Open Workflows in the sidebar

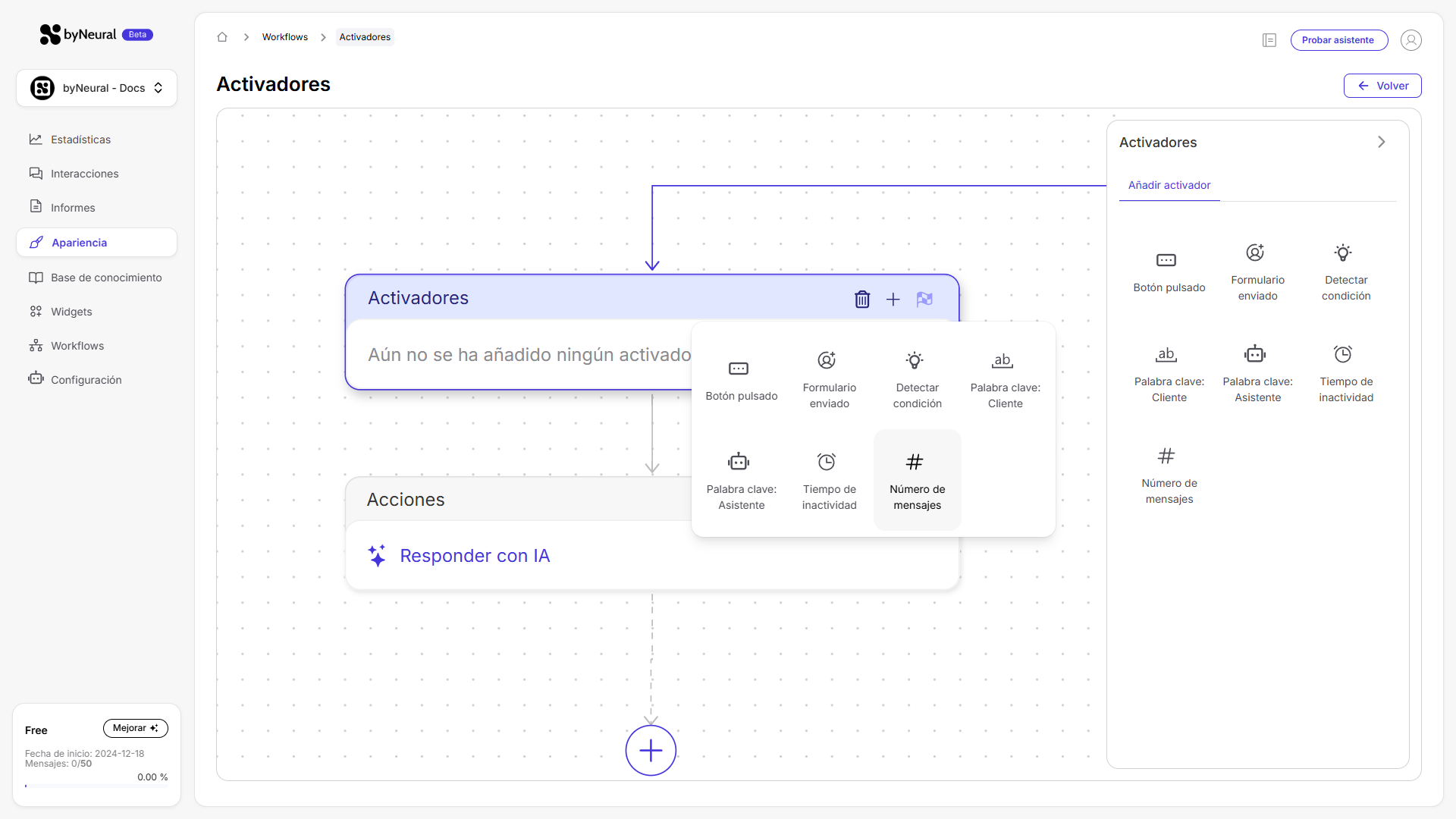77,346
